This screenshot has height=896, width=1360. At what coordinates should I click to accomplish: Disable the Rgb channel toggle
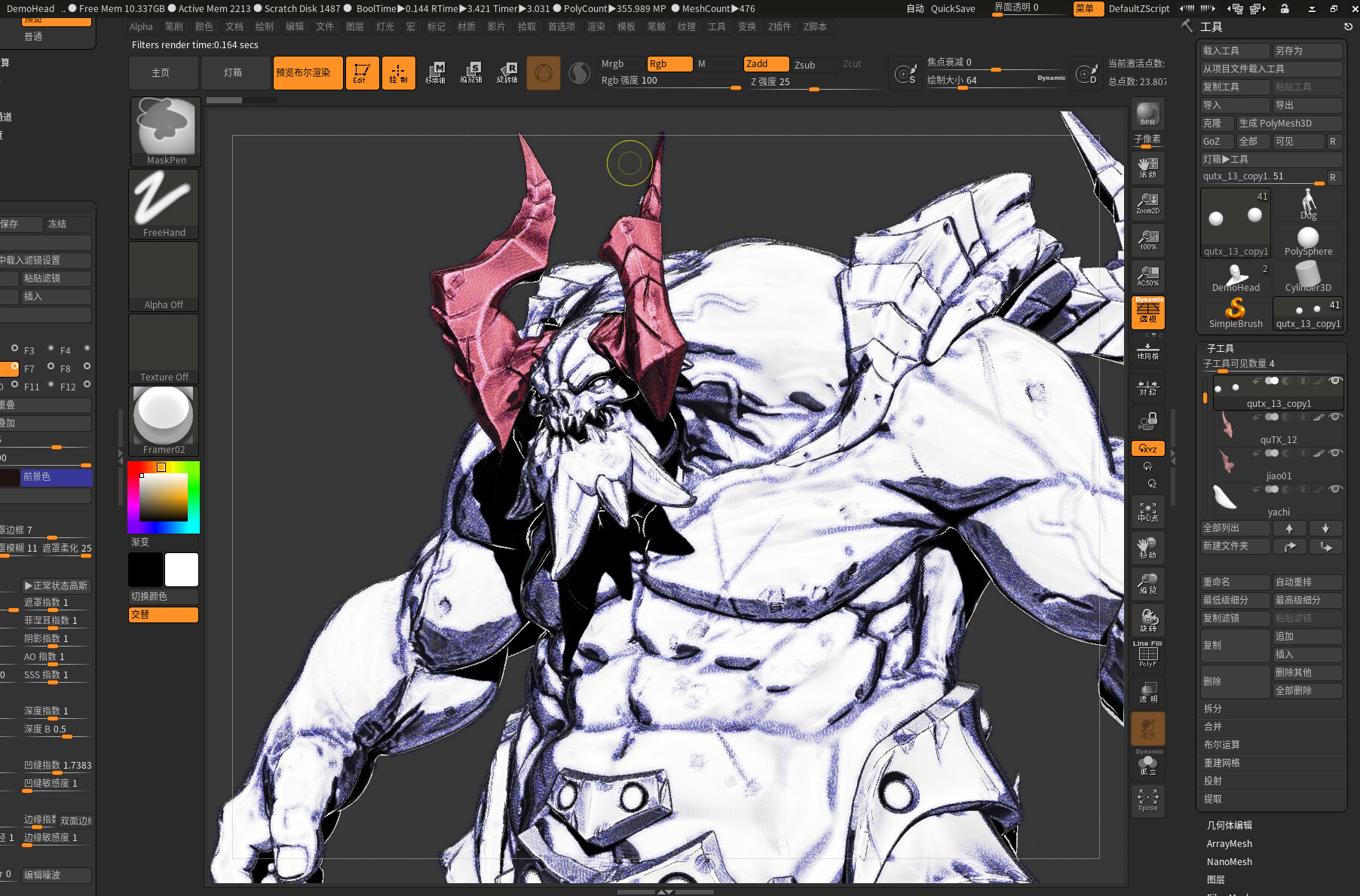pyautogui.click(x=669, y=63)
